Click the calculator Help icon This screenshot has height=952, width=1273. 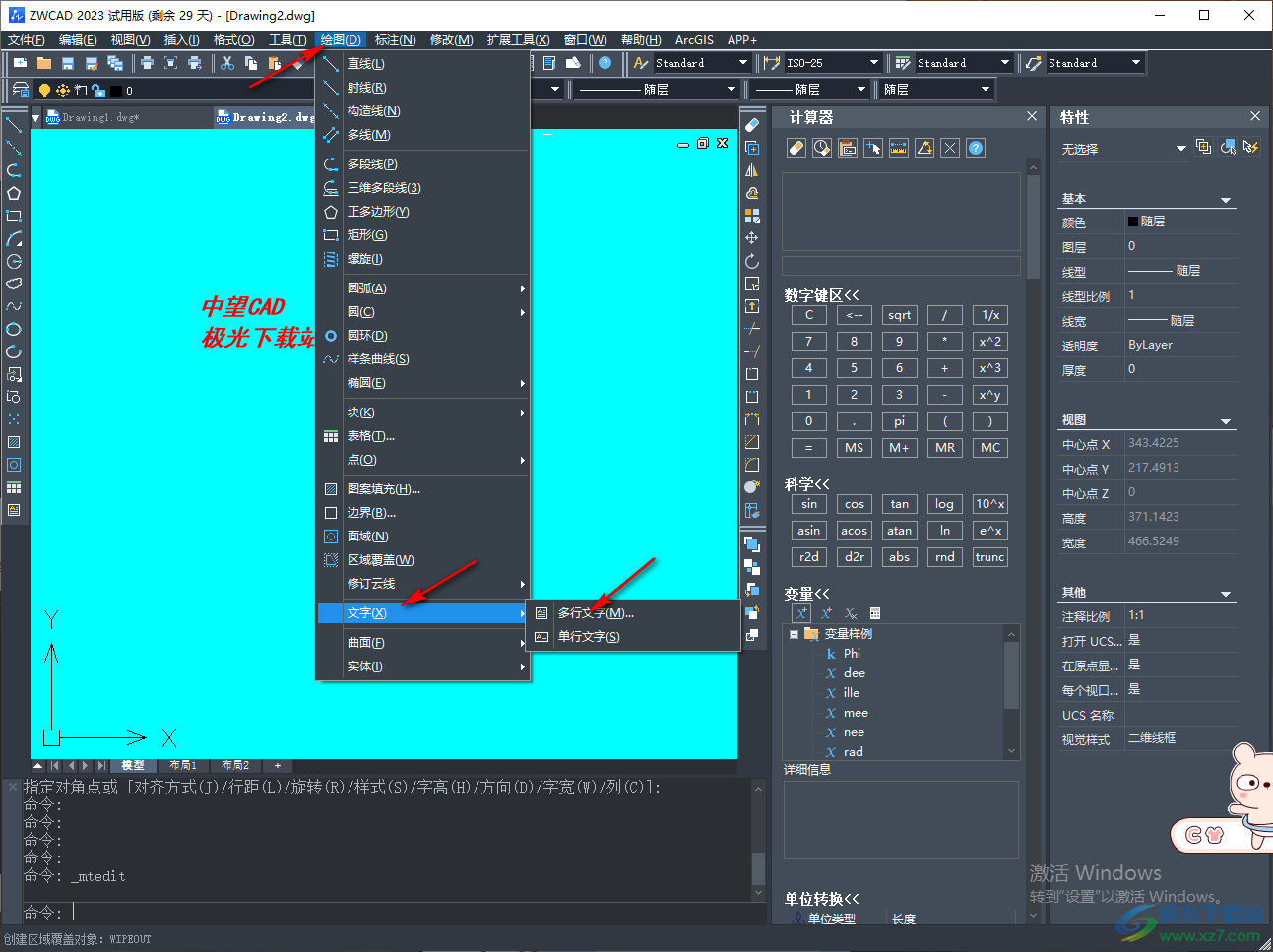pyautogui.click(x=976, y=148)
